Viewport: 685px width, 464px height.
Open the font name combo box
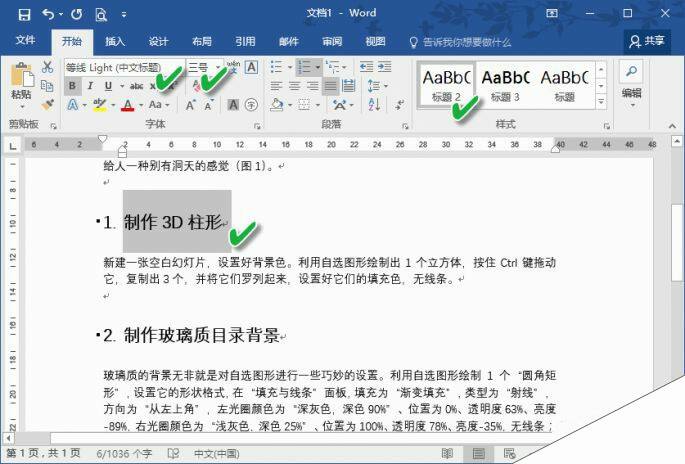125,67
